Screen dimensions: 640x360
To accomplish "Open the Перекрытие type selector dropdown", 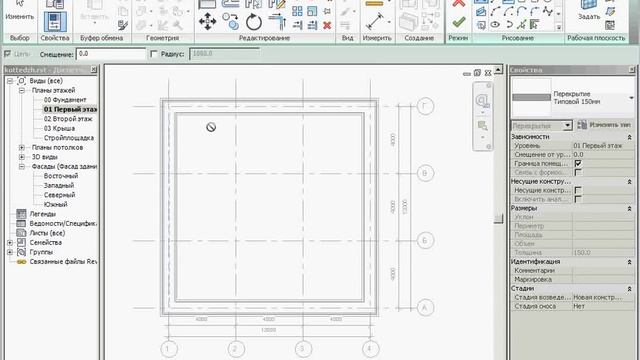I will (631, 98).
